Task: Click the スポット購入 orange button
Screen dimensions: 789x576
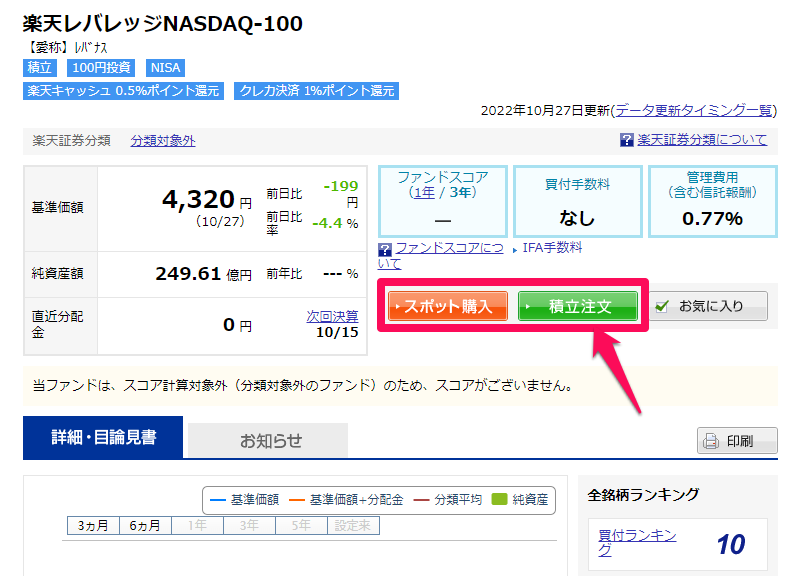Action: pyautogui.click(x=447, y=306)
